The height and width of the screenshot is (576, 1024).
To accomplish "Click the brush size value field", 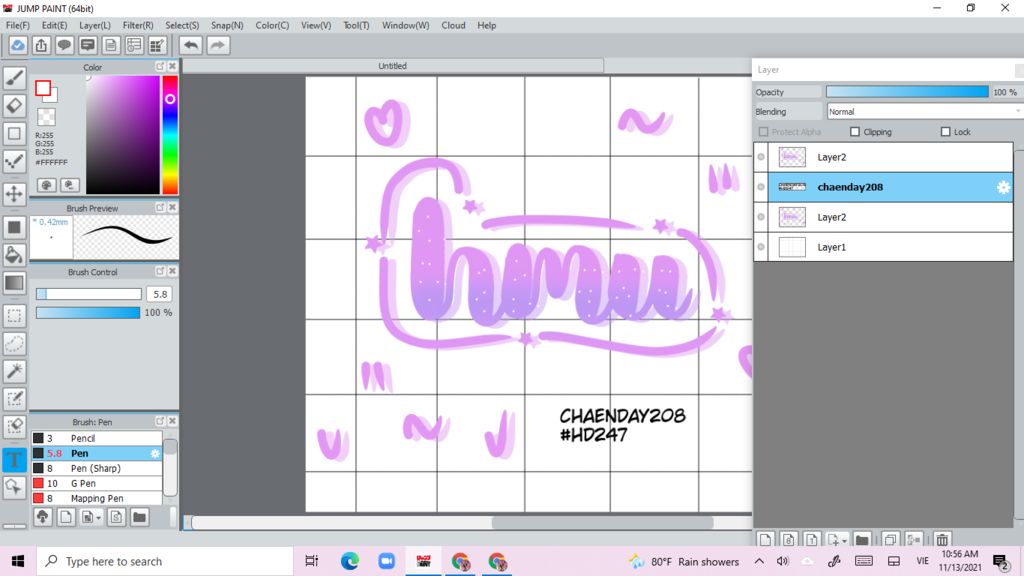I will [x=160, y=295].
